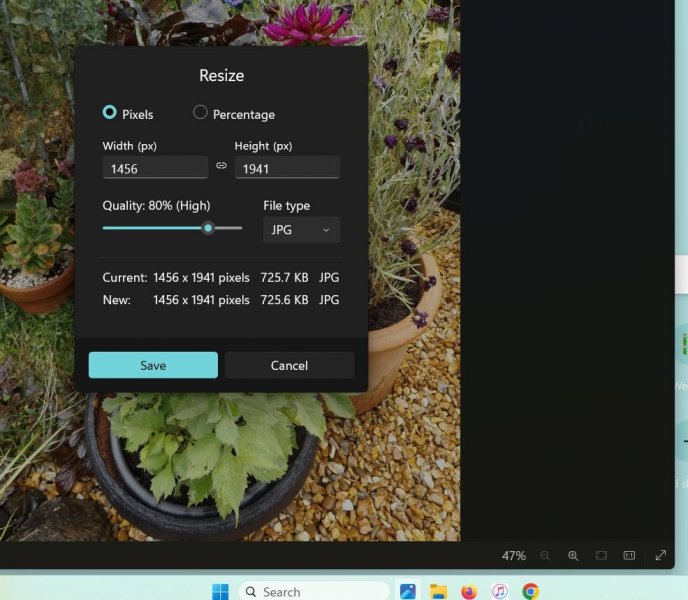Select the Pixels radio button
The height and width of the screenshot is (600, 688).
(110, 113)
